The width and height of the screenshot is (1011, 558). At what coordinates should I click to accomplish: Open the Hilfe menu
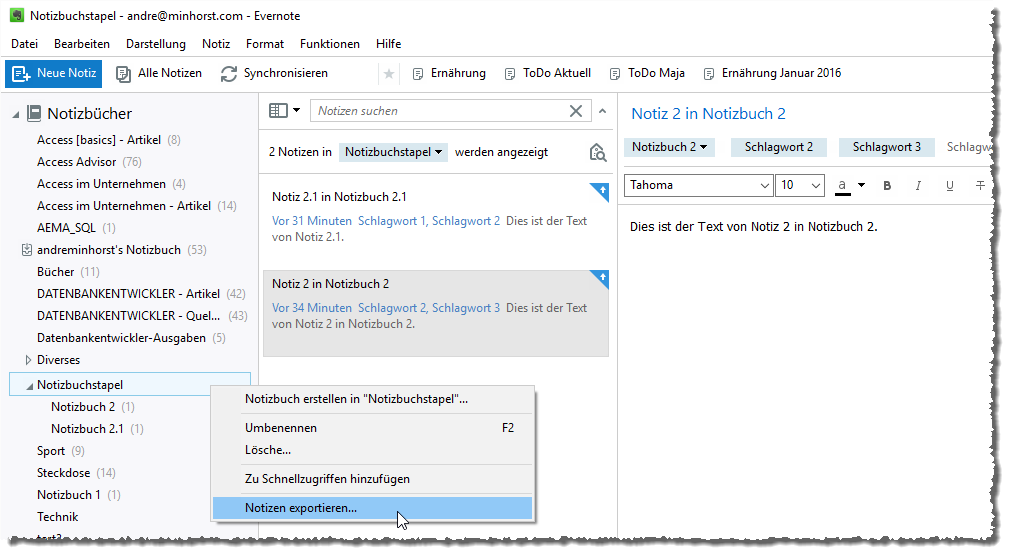(x=388, y=44)
